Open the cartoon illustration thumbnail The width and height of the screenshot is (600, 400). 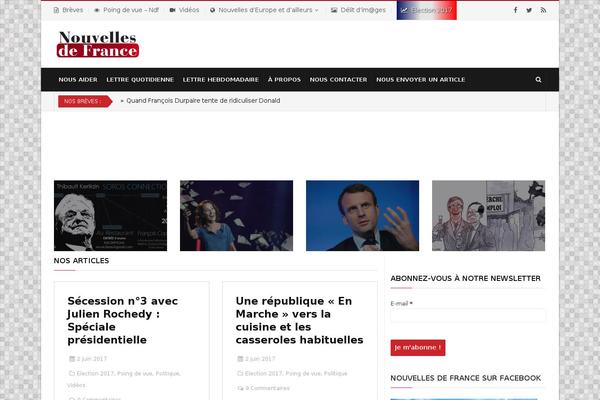[488, 216]
